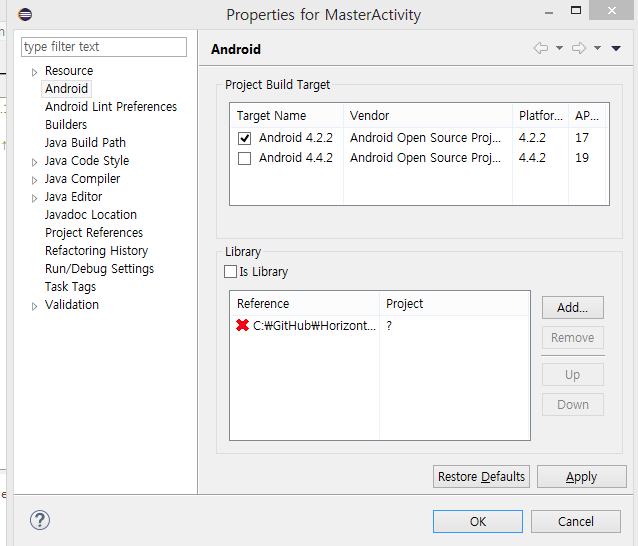Select the Validation item
The image size is (638, 546).
(x=72, y=304)
